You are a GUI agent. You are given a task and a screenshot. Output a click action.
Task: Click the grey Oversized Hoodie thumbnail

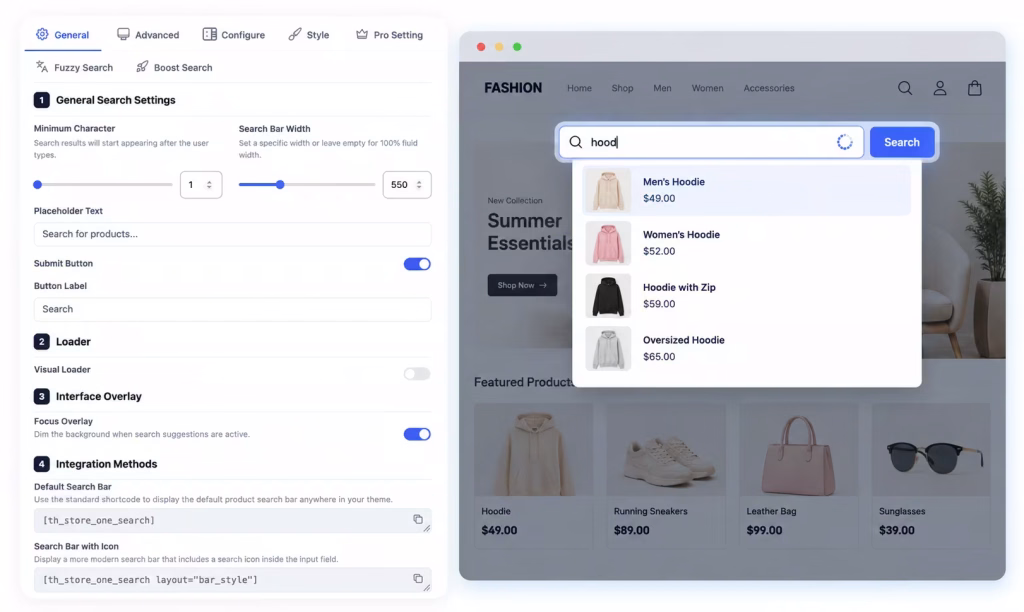(x=608, y=349)
